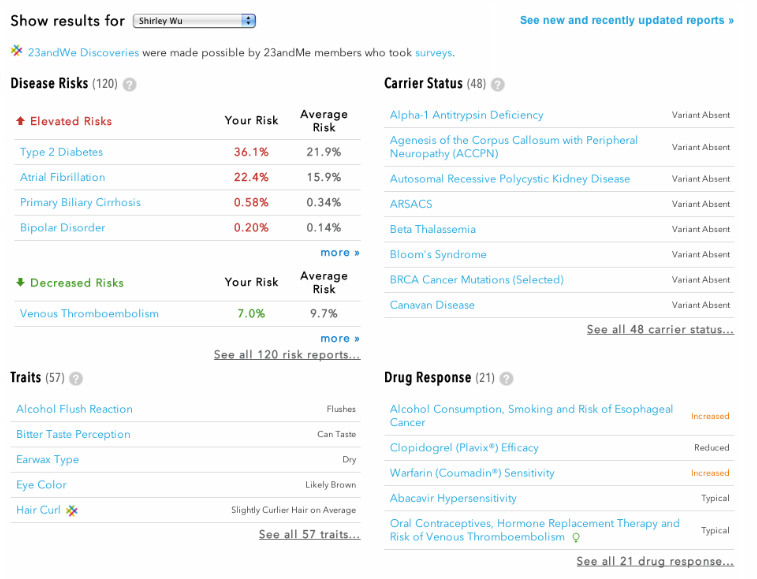Screen dimensions: 757x579
Task: Open Eye Color trait report
Action: click(41, 484)
